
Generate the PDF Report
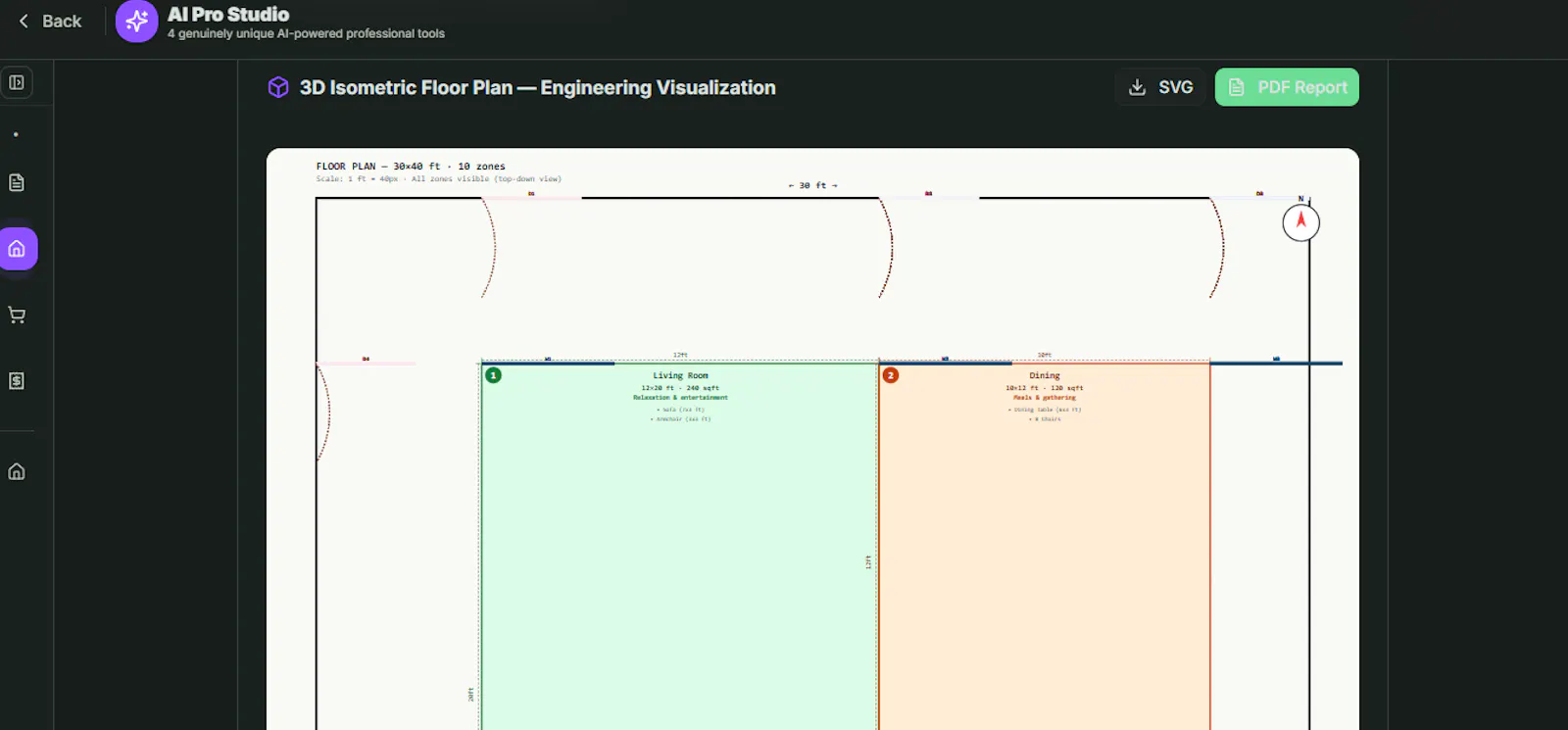tap(1287, 87)
